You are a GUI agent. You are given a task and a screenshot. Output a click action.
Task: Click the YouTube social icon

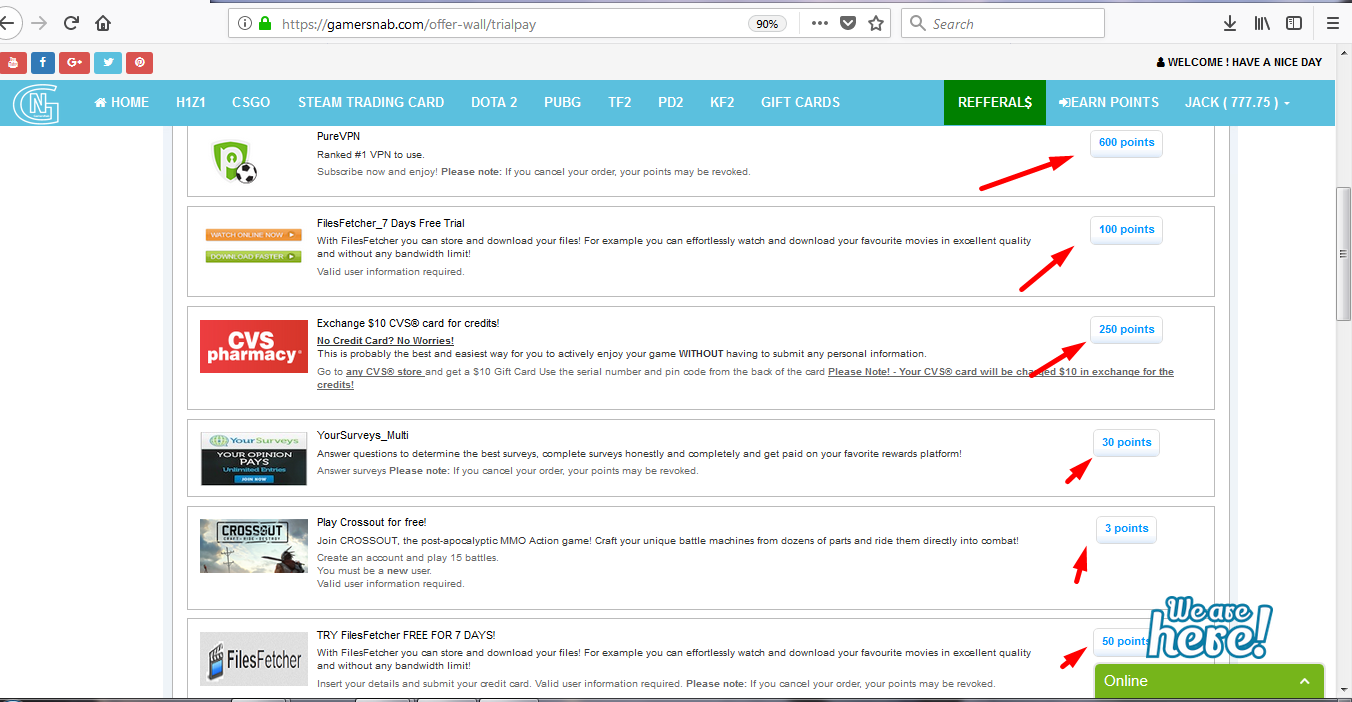(x=12, y=62)
